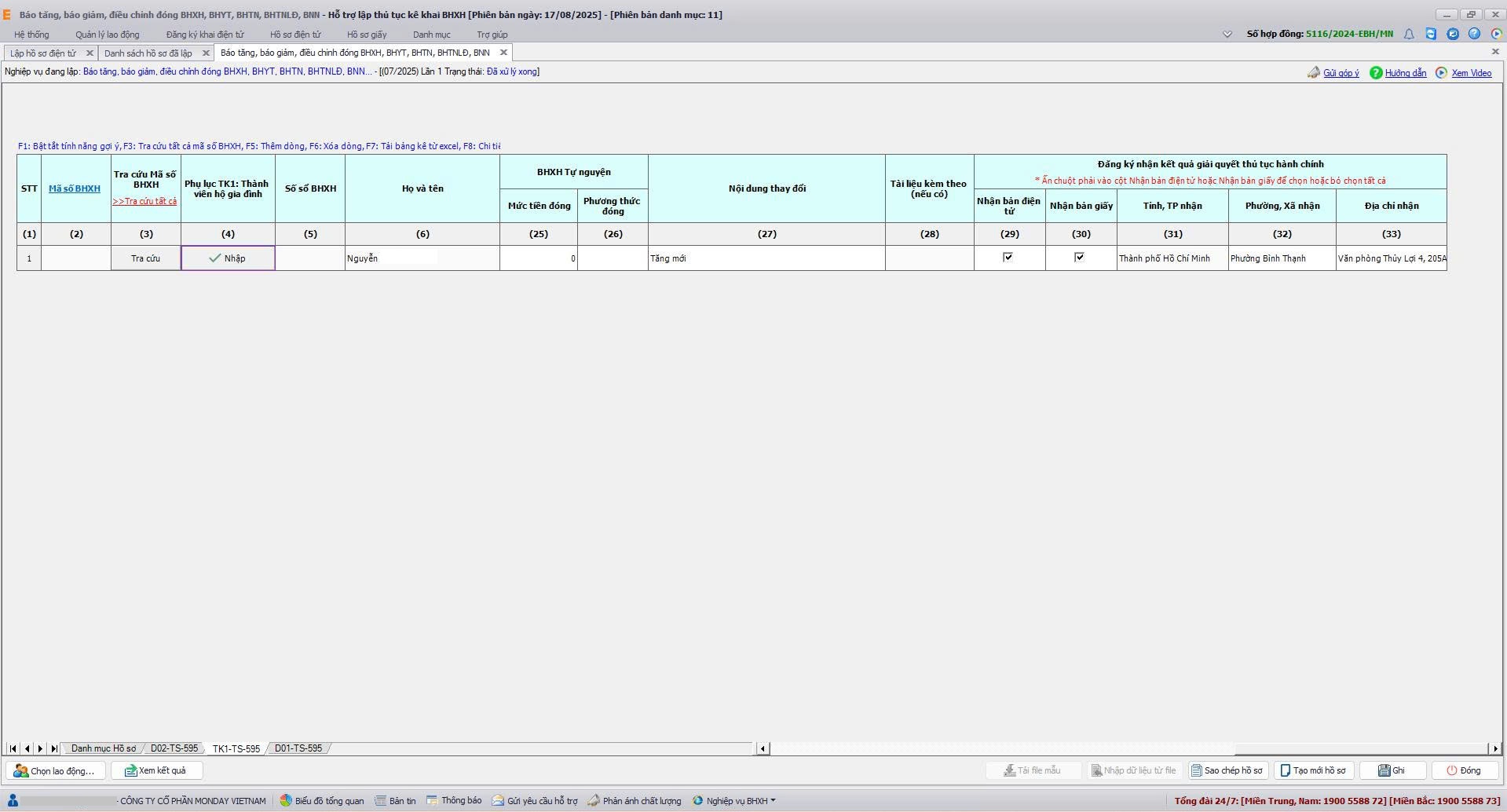The image size is (1507, 812).
Task: Click the horizontal scrollbar right arrow
Action: [1495, 748]
